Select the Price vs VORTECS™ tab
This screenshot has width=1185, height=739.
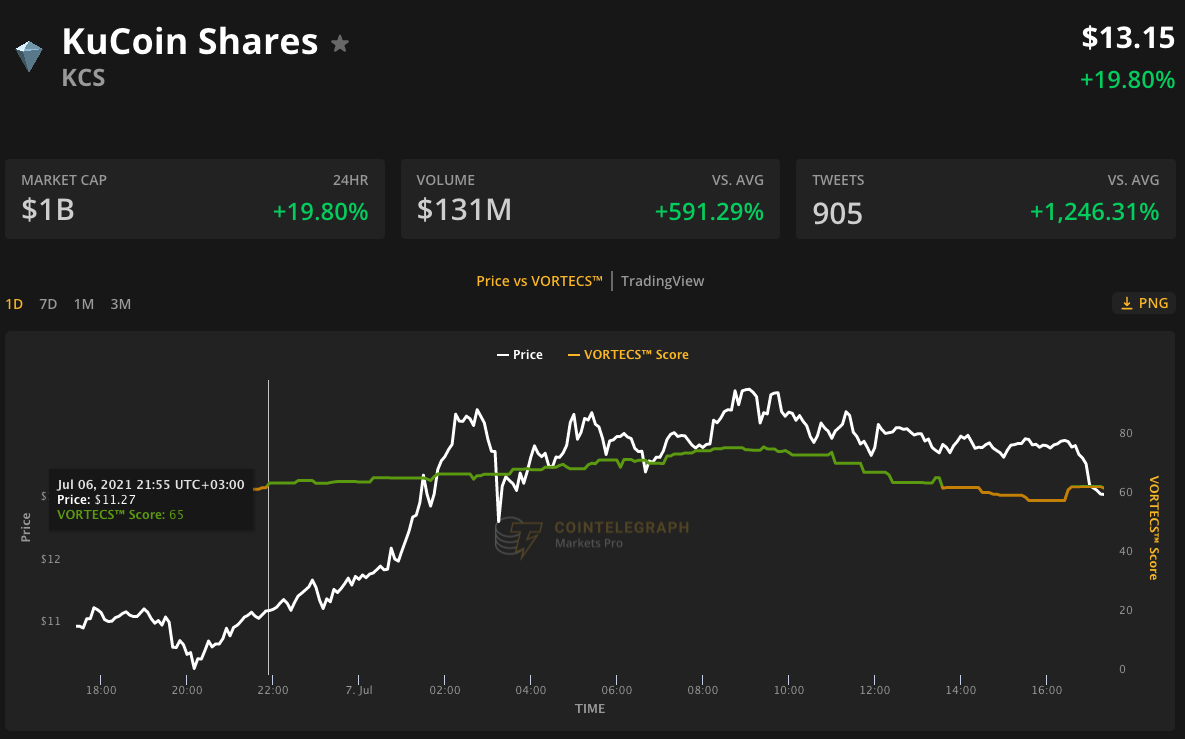(539, 281)
